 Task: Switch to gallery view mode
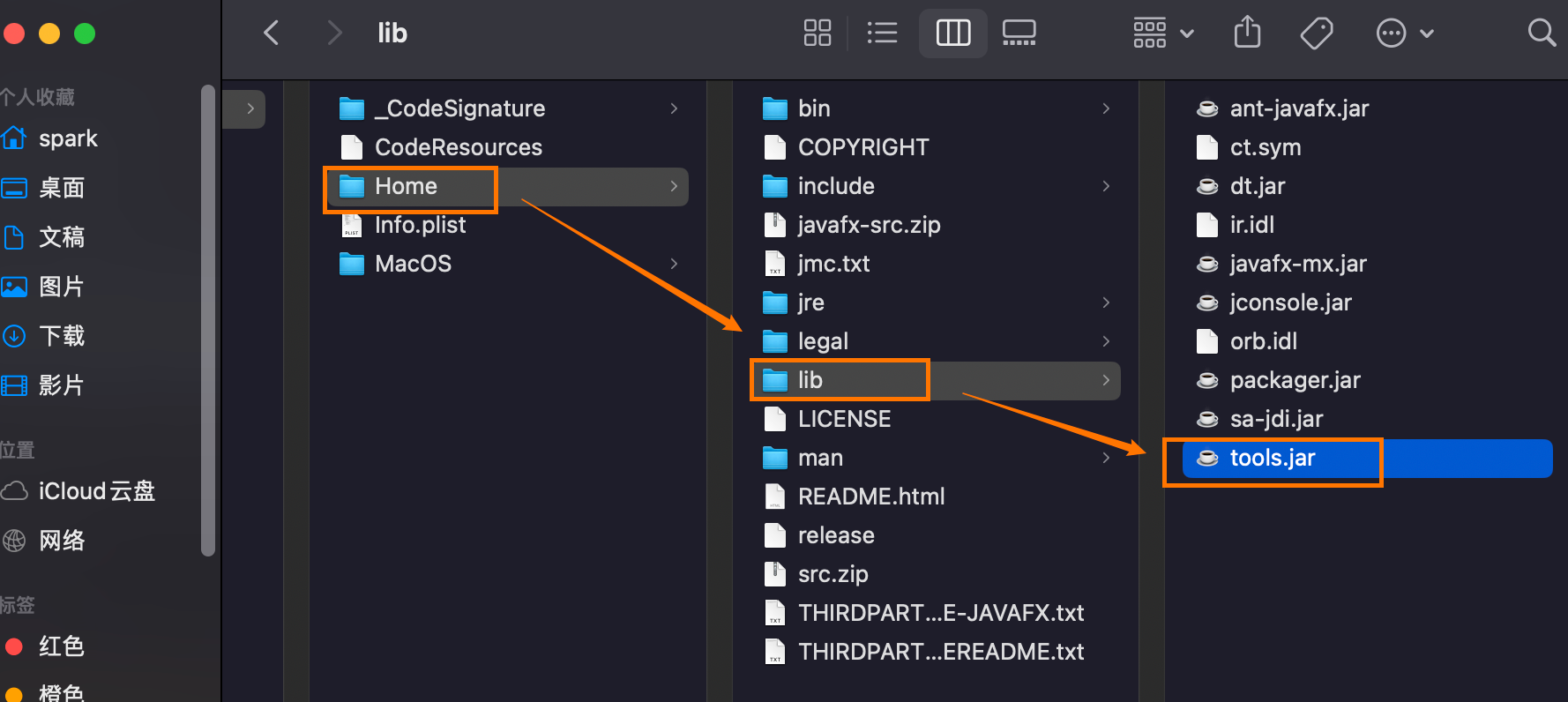tap(1019, 34)
